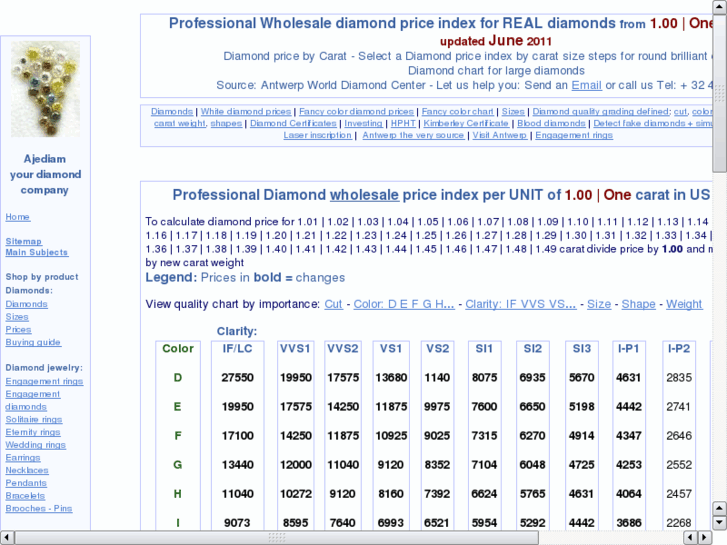
Task: Click the horizontal scrollbar right arrow
Action: pyautogui.click(x=705, y=537)
